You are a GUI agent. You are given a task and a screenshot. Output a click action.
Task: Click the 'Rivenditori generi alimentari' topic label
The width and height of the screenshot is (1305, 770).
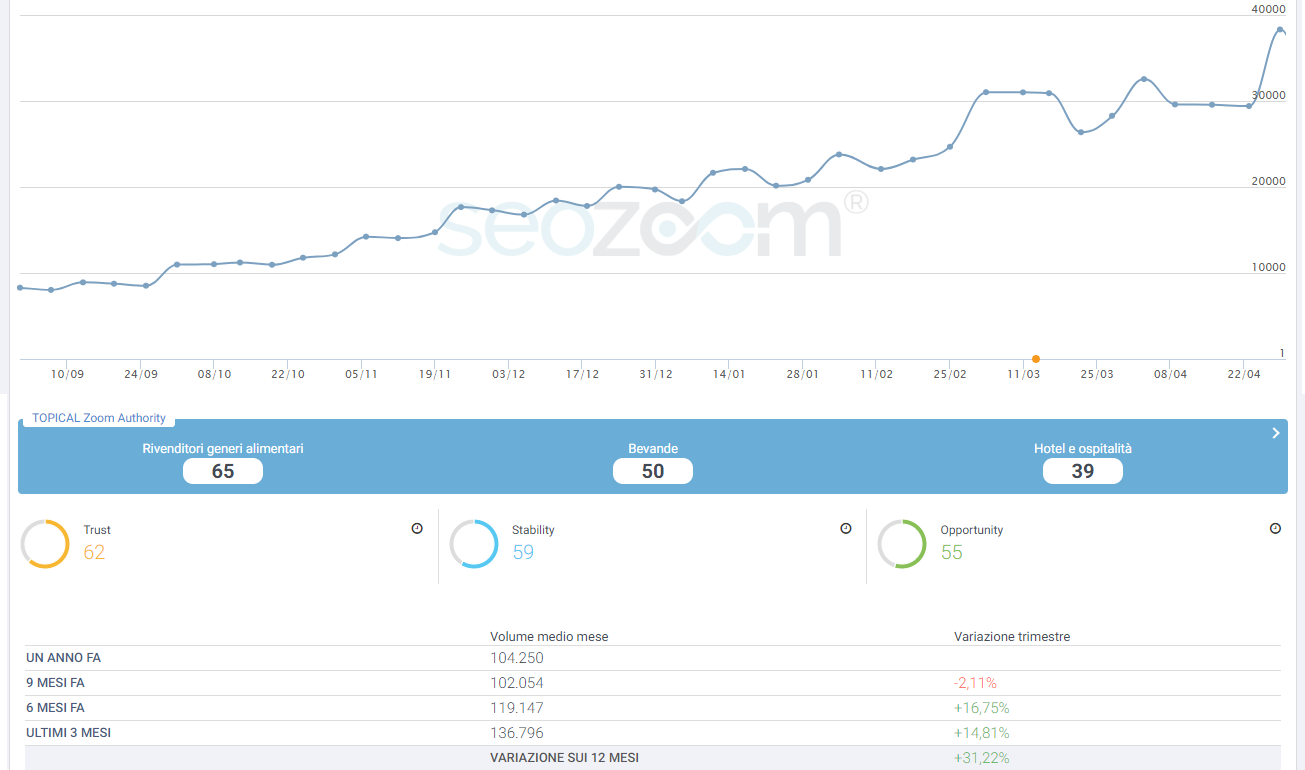click(x=223, y=449)
